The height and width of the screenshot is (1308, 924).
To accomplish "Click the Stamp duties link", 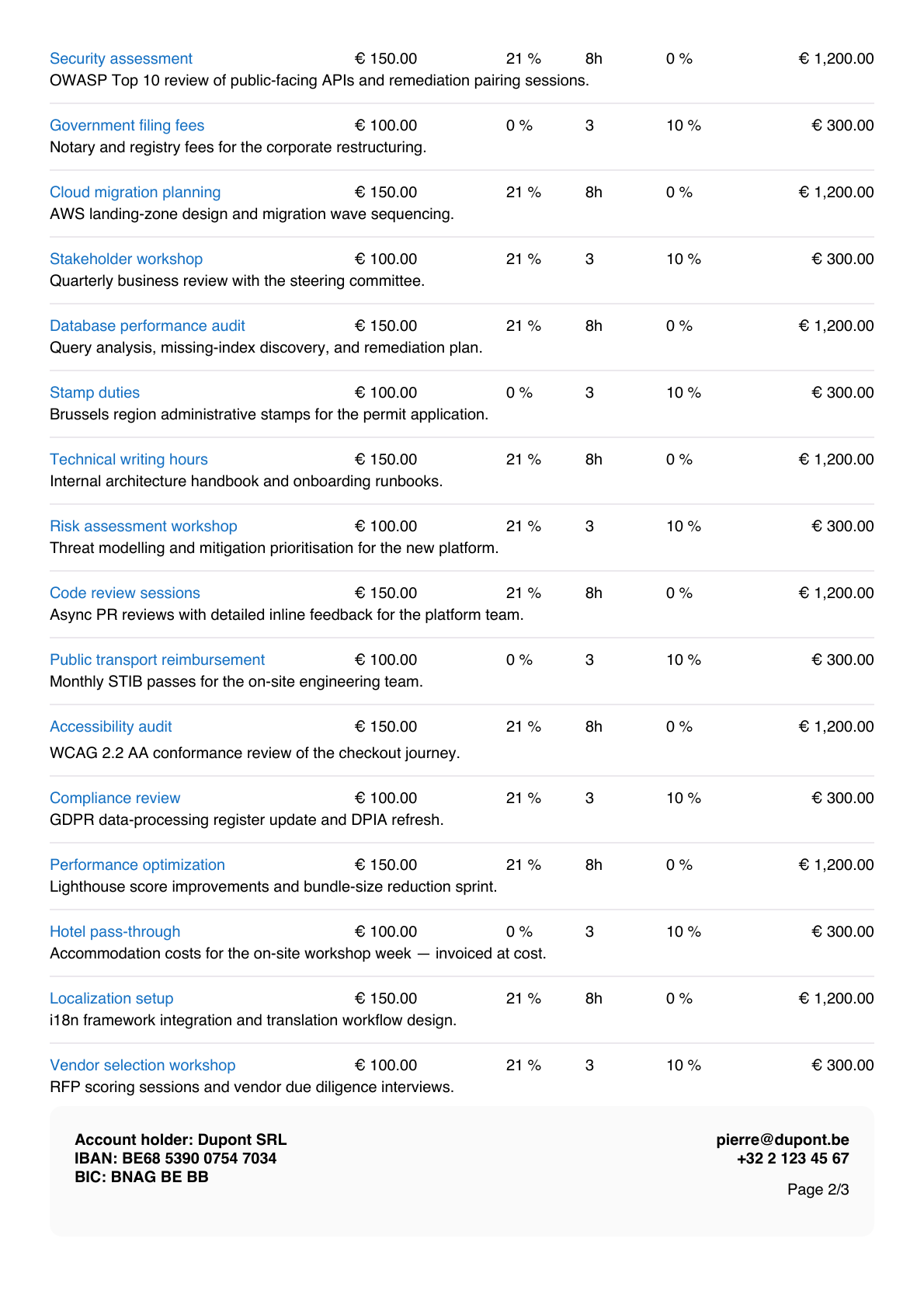I will [x=95, y=393].
